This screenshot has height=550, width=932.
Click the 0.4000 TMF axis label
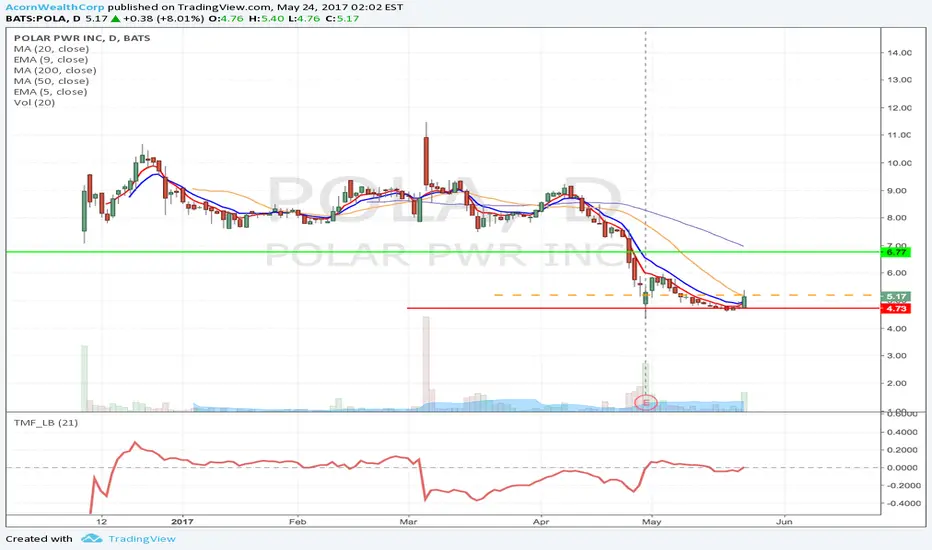pyautogui.click(x=902, y=432)
